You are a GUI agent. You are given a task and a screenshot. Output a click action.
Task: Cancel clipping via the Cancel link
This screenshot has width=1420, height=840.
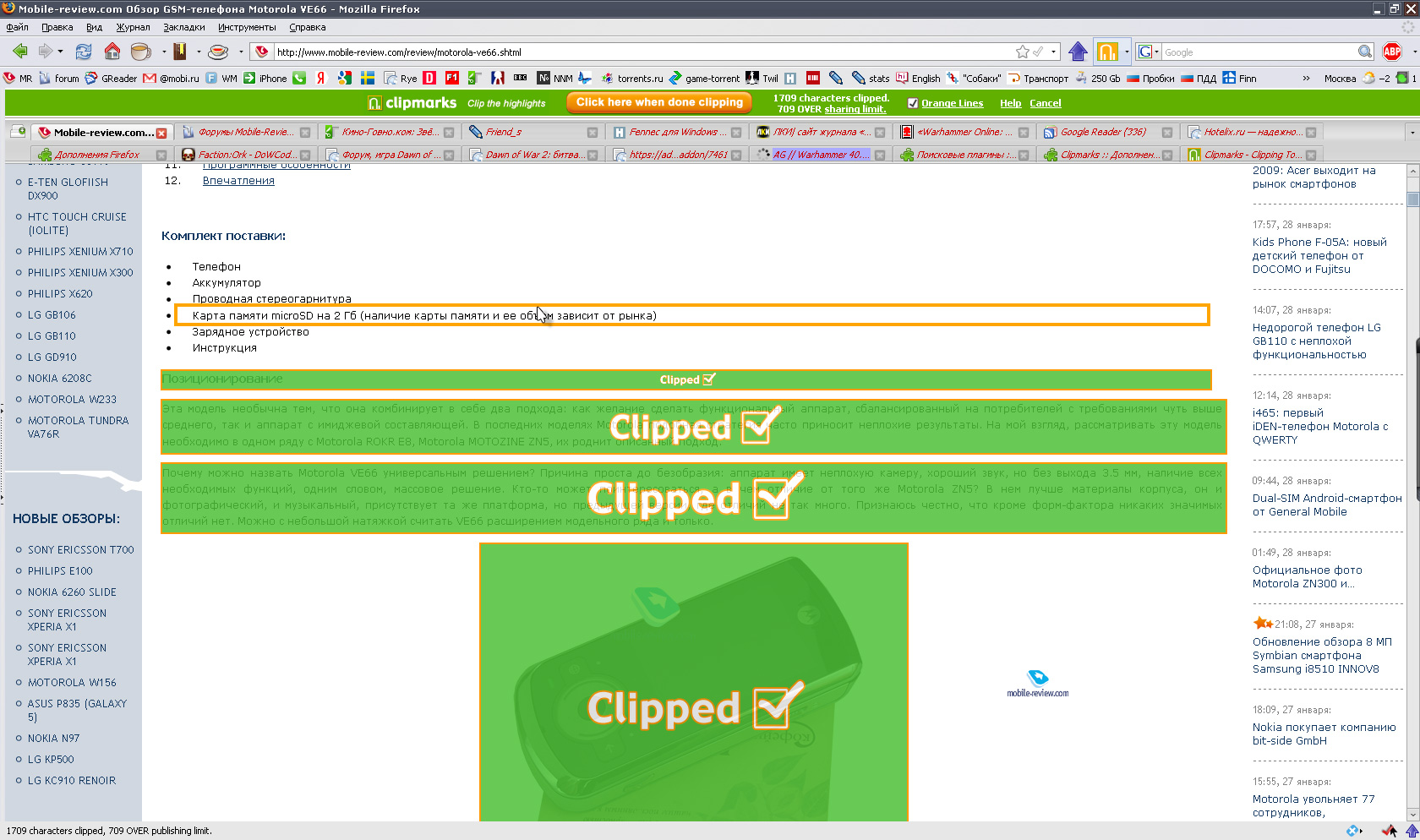1045,103
